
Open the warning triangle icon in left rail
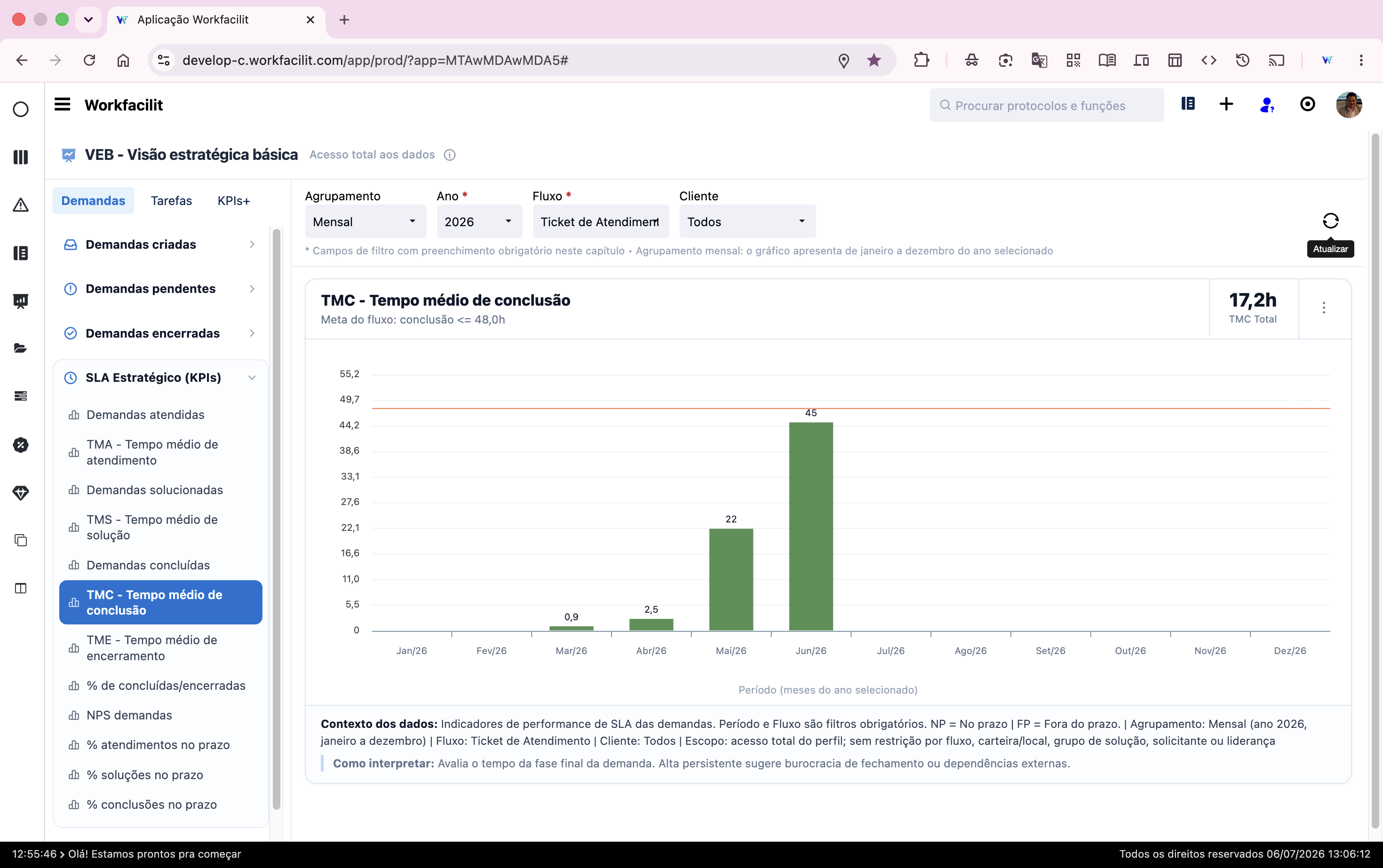point(21,205)
